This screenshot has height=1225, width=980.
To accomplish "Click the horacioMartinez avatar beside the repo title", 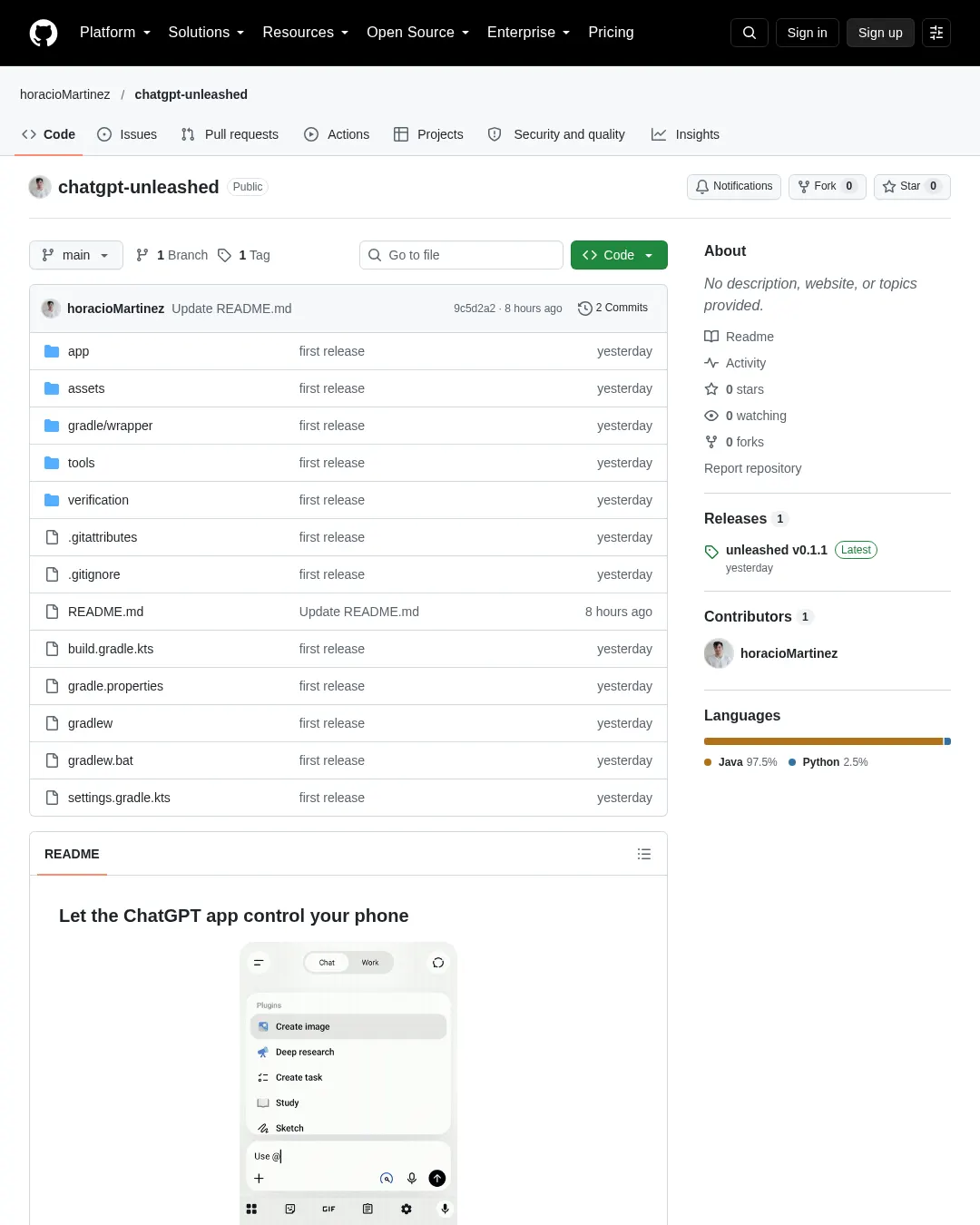I will [x=40, y=187].
